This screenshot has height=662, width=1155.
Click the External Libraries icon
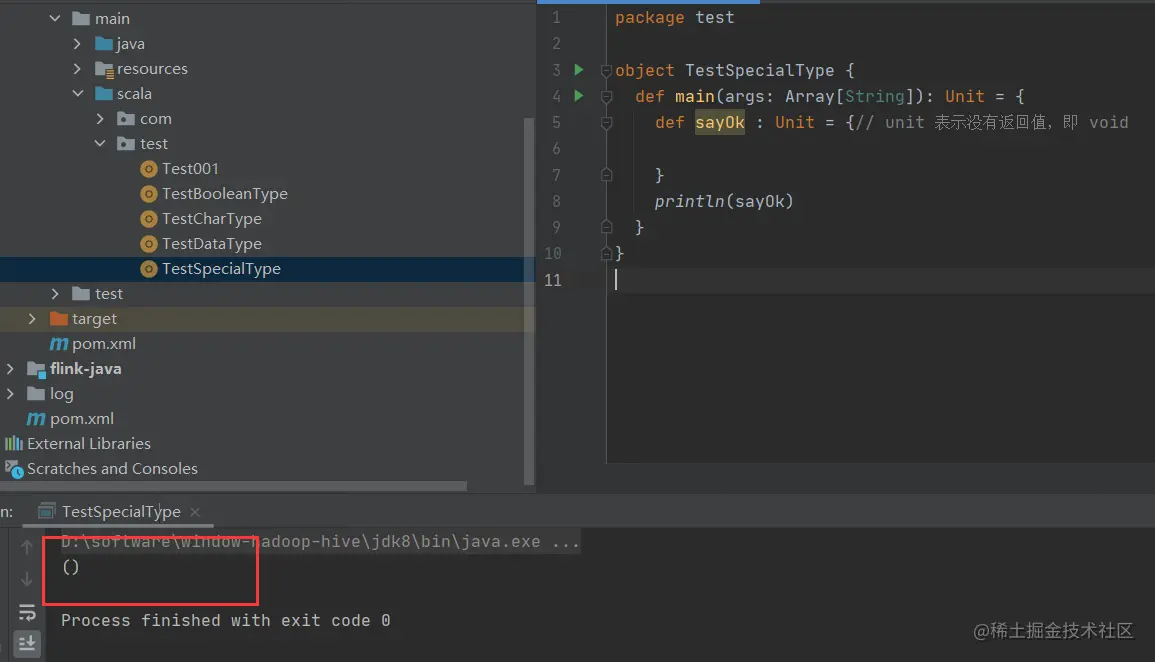[x=14, y=443]
